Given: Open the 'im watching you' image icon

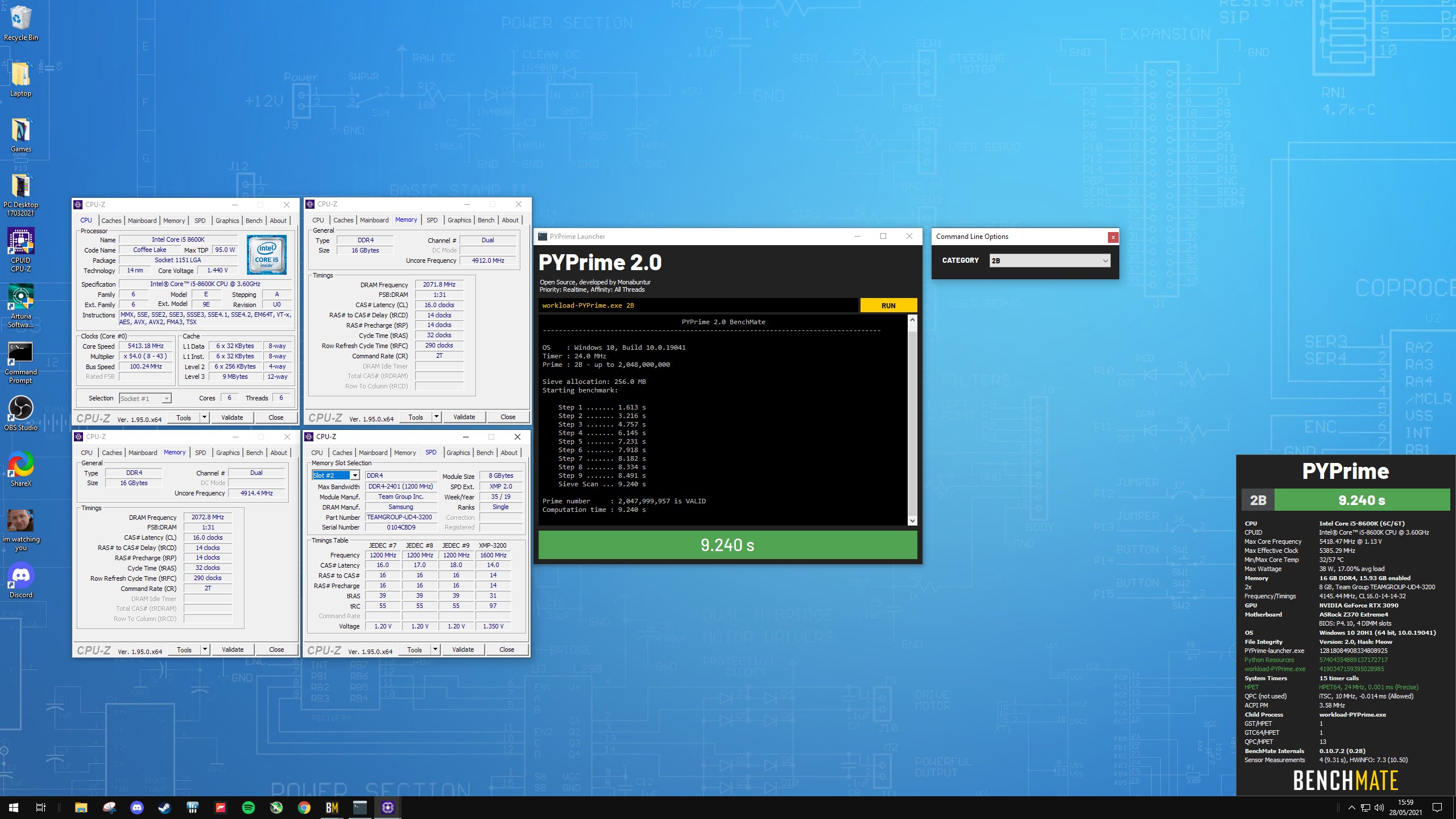Looking at the screenshot, I should 20,530.
